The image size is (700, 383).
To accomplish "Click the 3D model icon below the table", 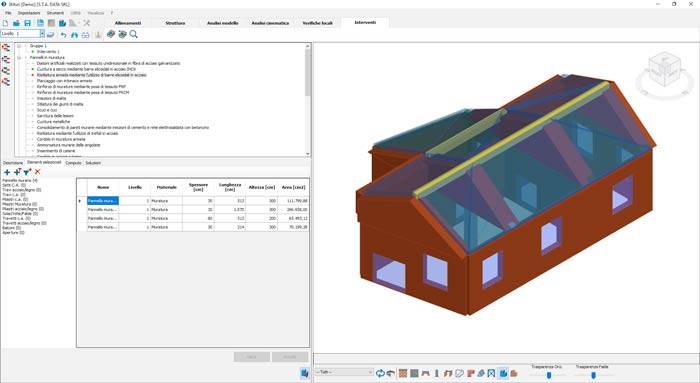I will tap(304, 373).
